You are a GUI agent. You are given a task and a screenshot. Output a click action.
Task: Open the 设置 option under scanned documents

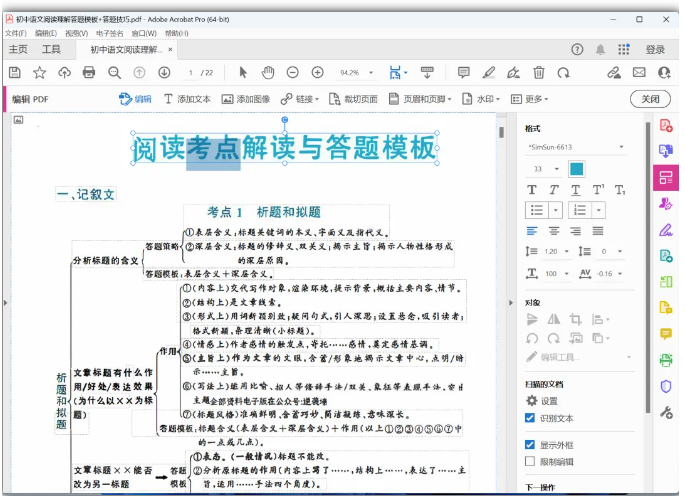(542, 401)
